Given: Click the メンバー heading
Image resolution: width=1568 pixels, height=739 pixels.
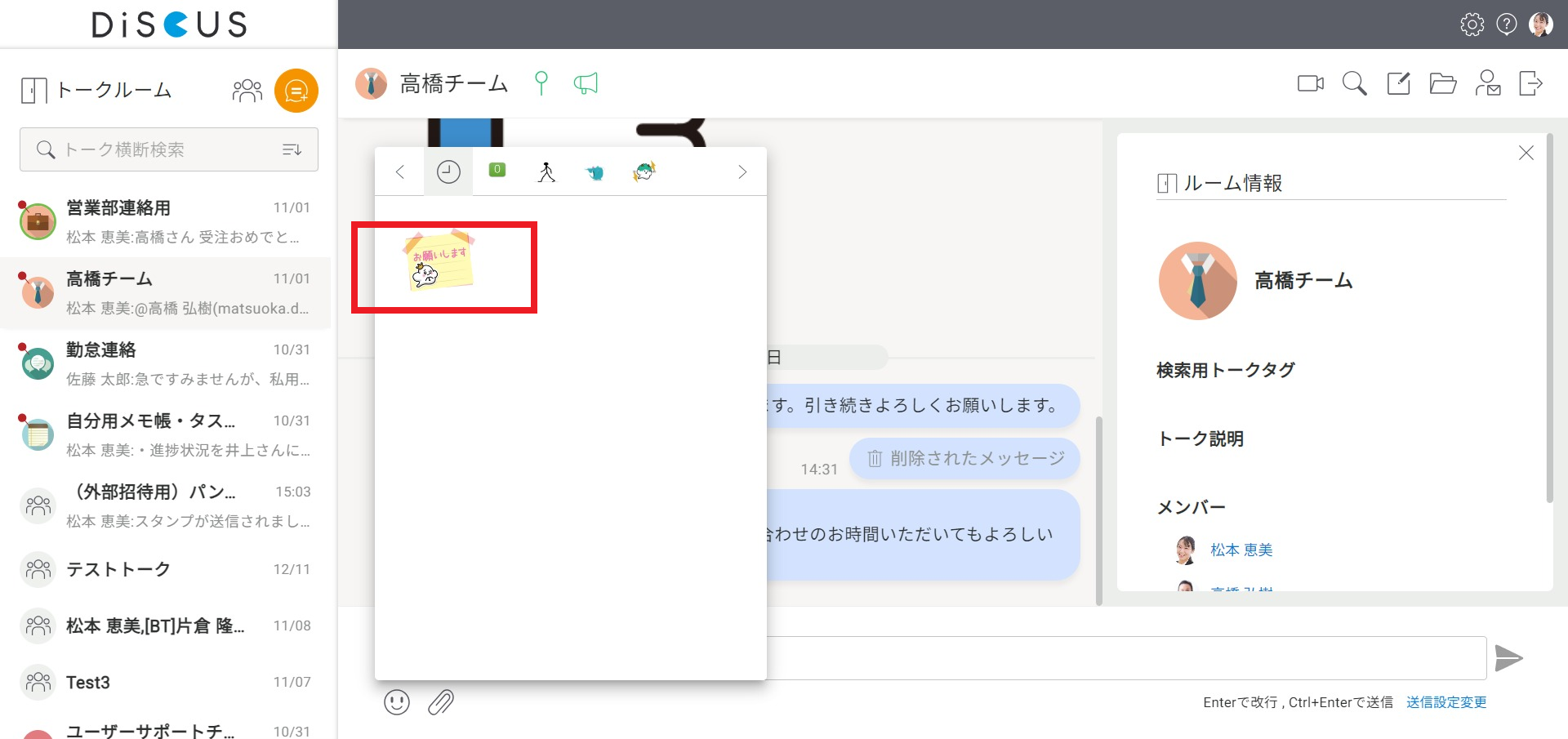Looking at the screenshot, I should [1192, 507].
